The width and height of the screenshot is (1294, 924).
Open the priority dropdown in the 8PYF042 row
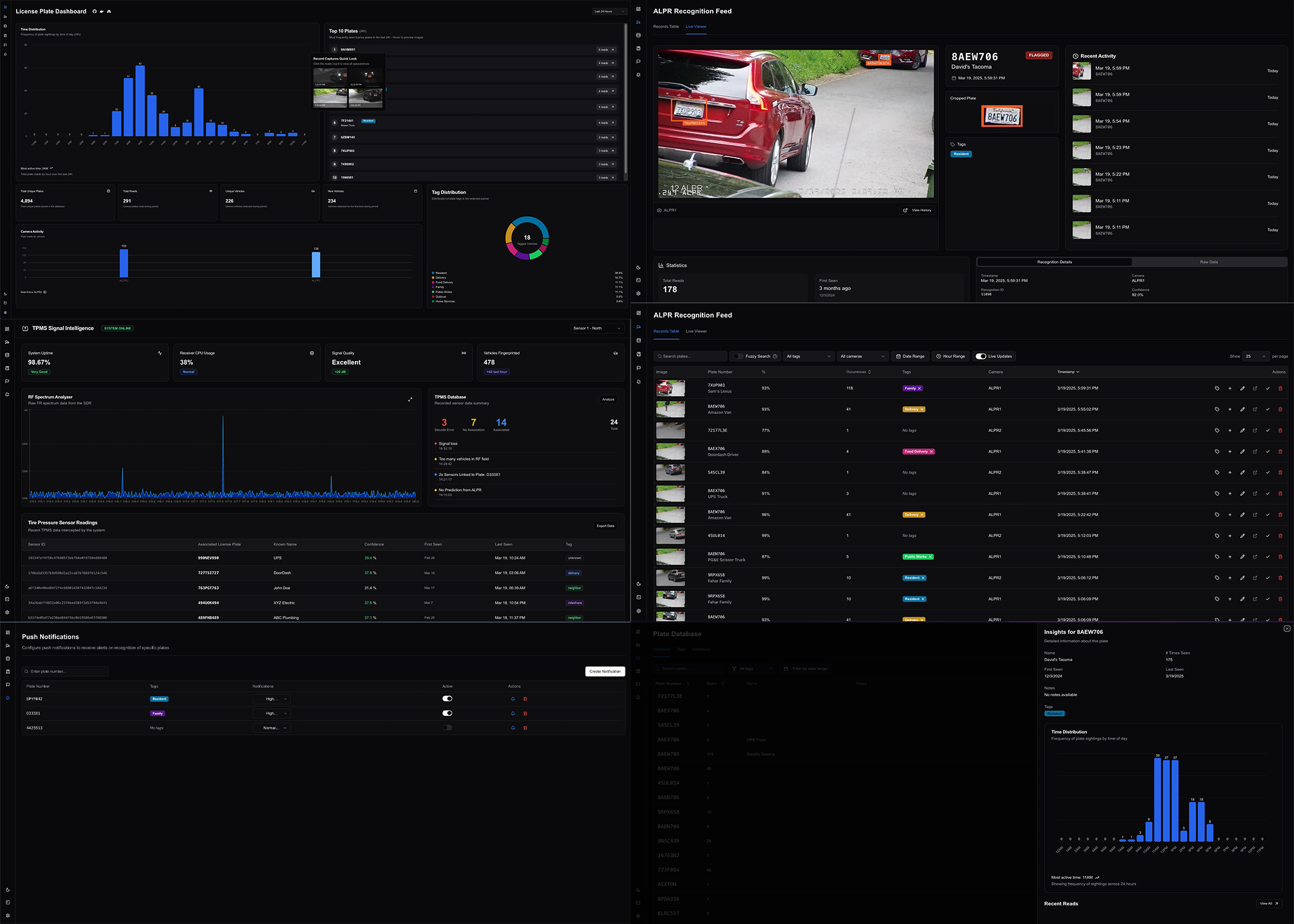pos(272,699)
